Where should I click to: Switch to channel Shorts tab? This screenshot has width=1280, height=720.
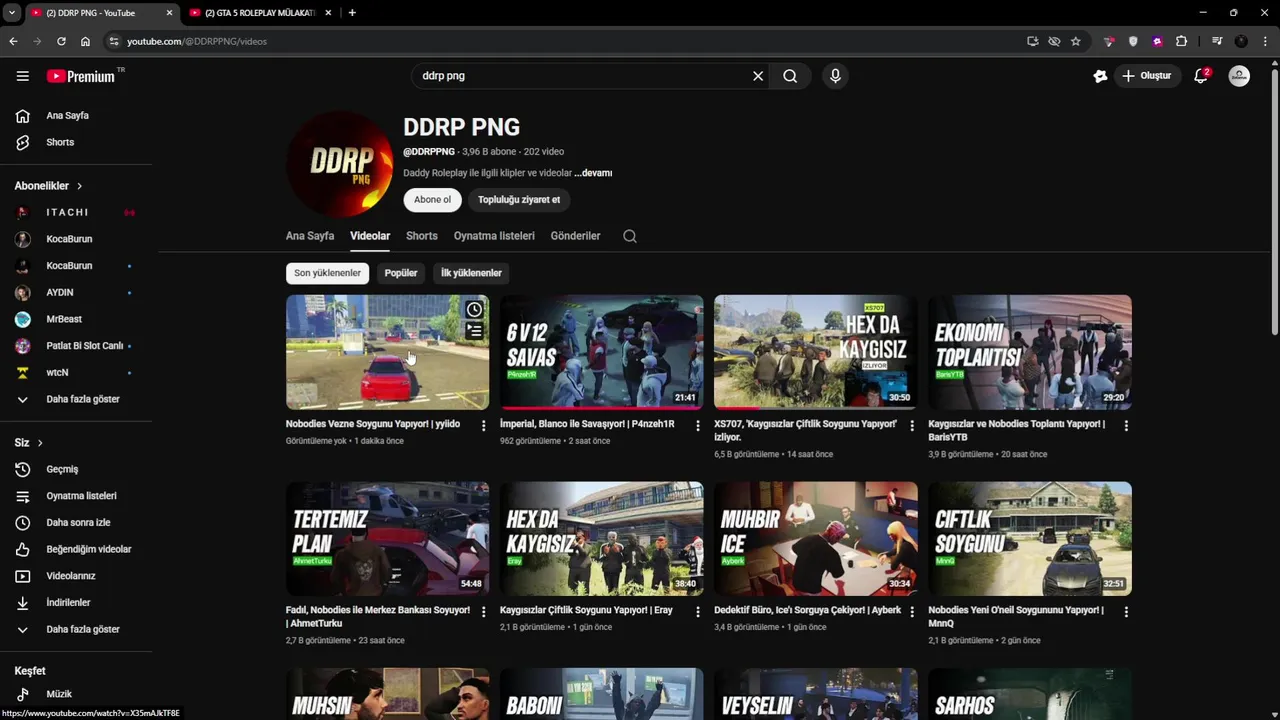click(x=422, y=236)
